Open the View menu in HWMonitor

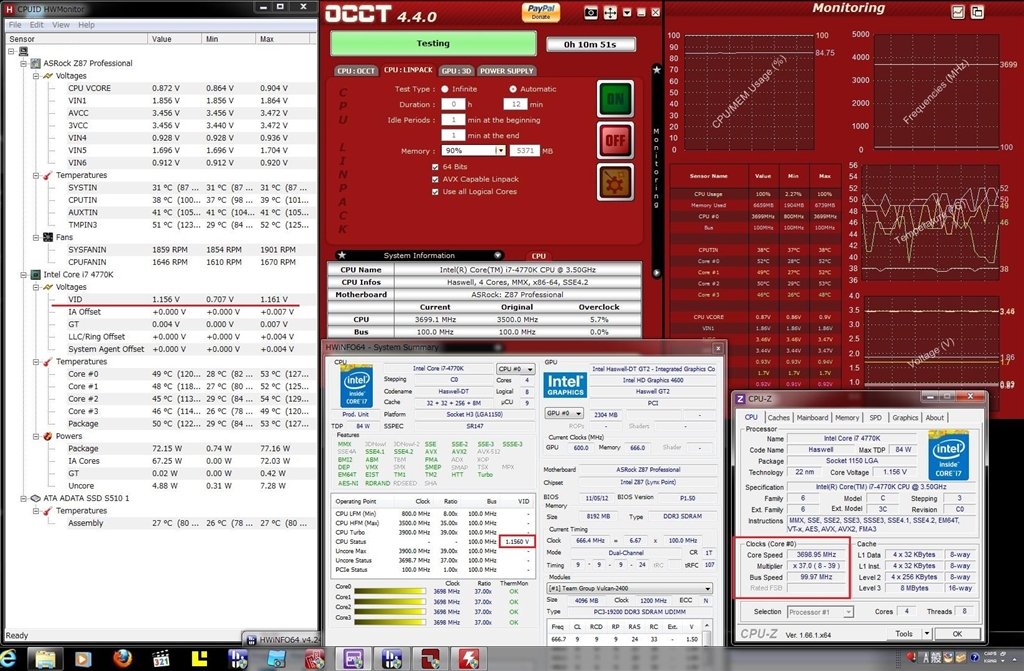pos(61,25)
